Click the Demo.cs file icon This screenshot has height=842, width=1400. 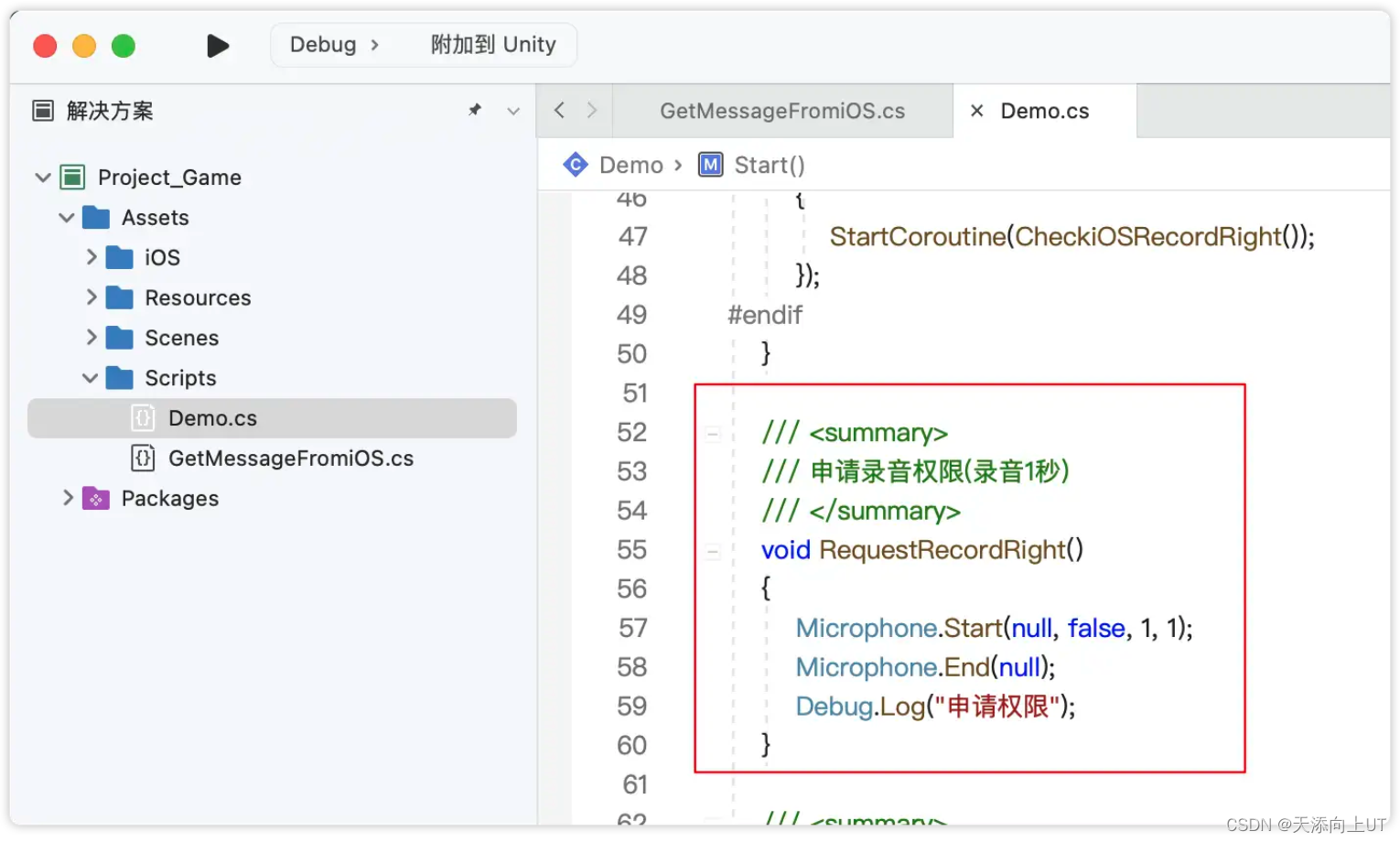pyautogui.click(x=143, y=418)
